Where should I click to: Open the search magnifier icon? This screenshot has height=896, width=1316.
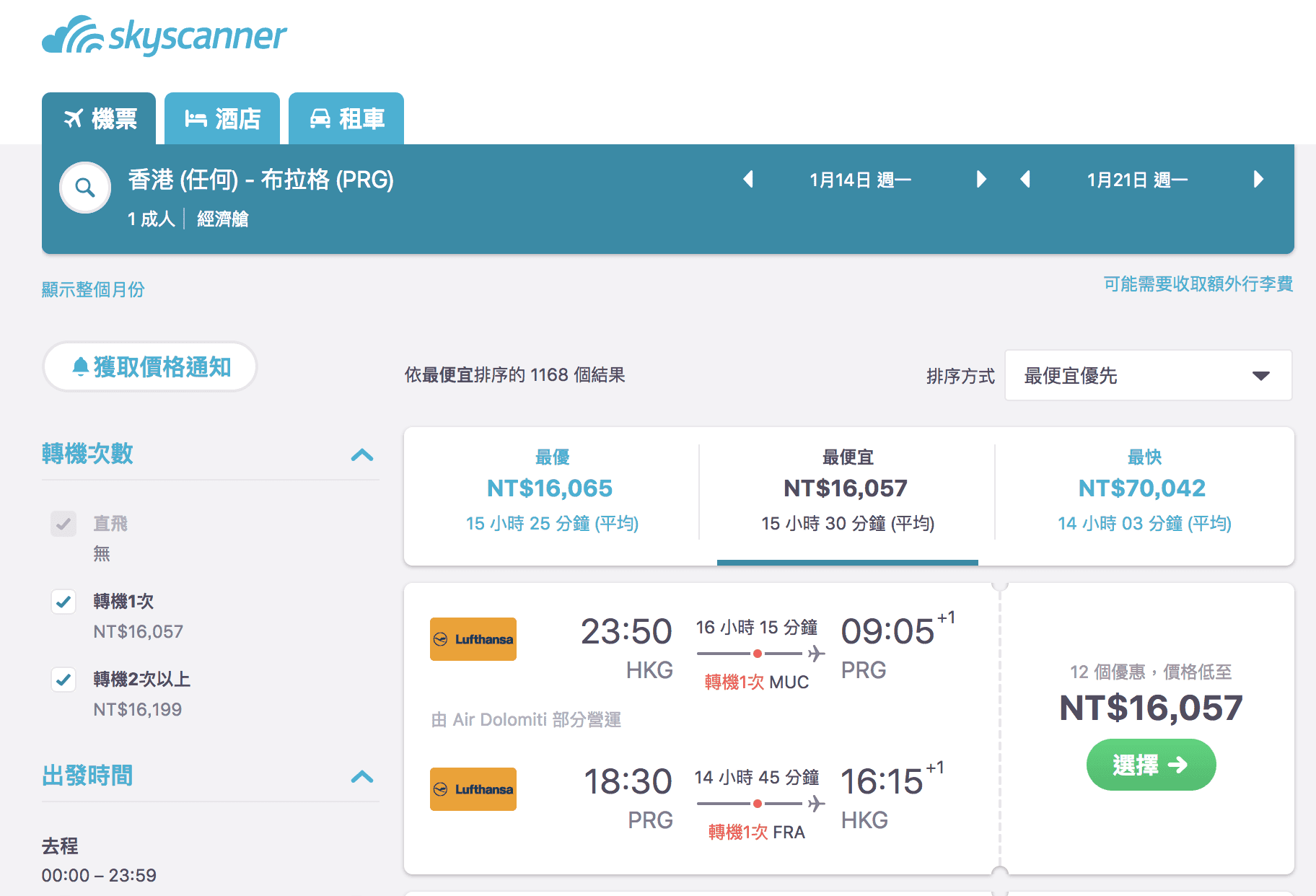tap(85, 188)
